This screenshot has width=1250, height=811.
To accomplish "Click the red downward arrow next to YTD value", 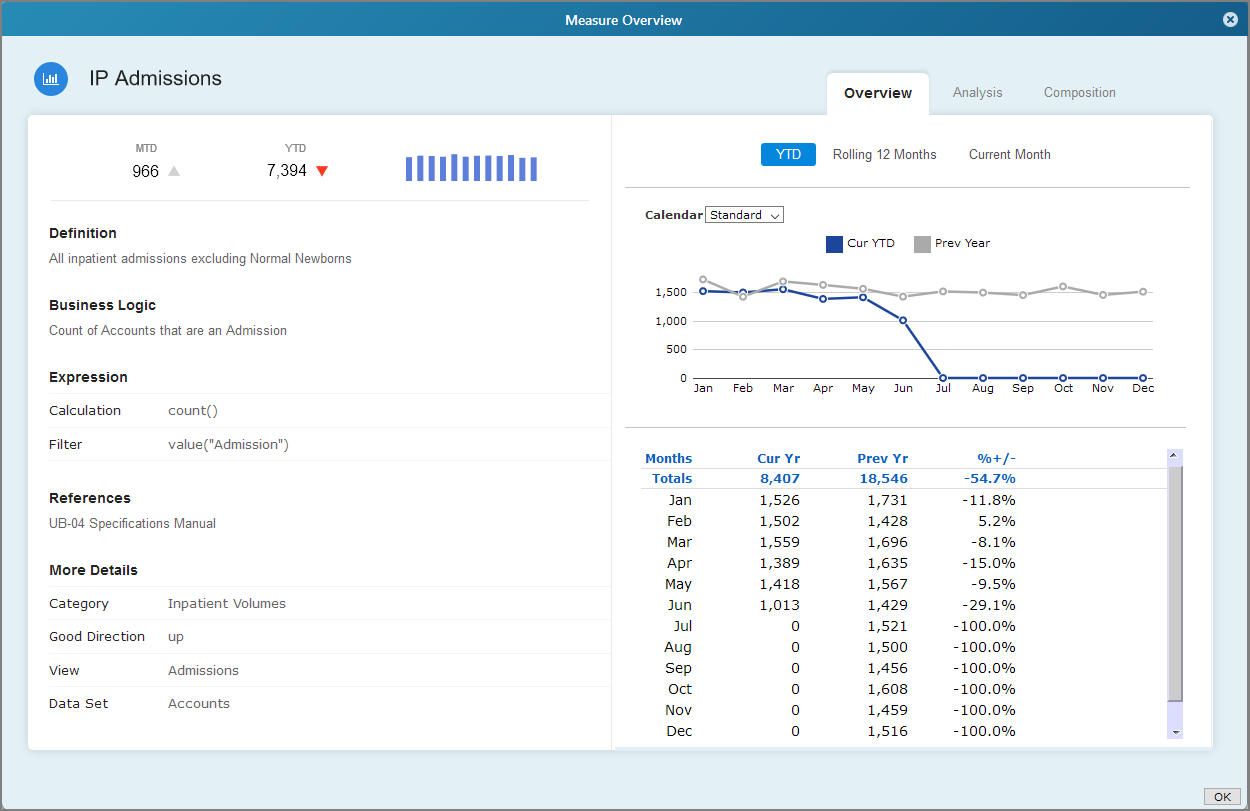I will coord(321,171).
